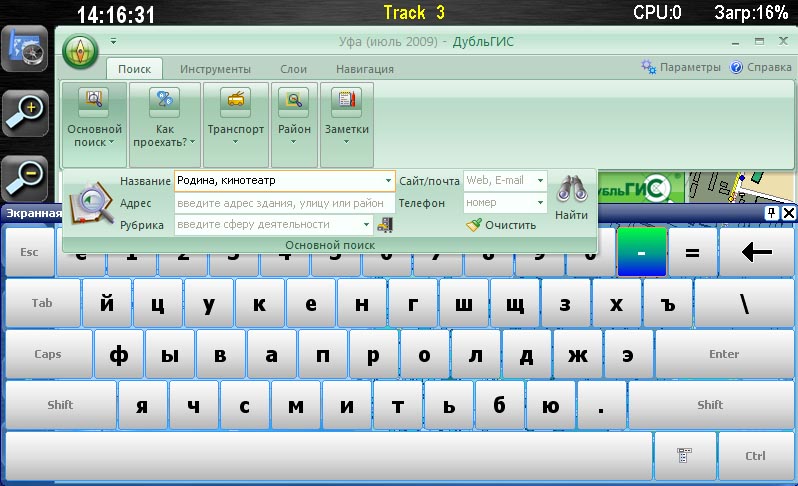Screen dimensions: 798x486
Task: Click the 2GIS compass application button
Action: (x=80, y=50)
